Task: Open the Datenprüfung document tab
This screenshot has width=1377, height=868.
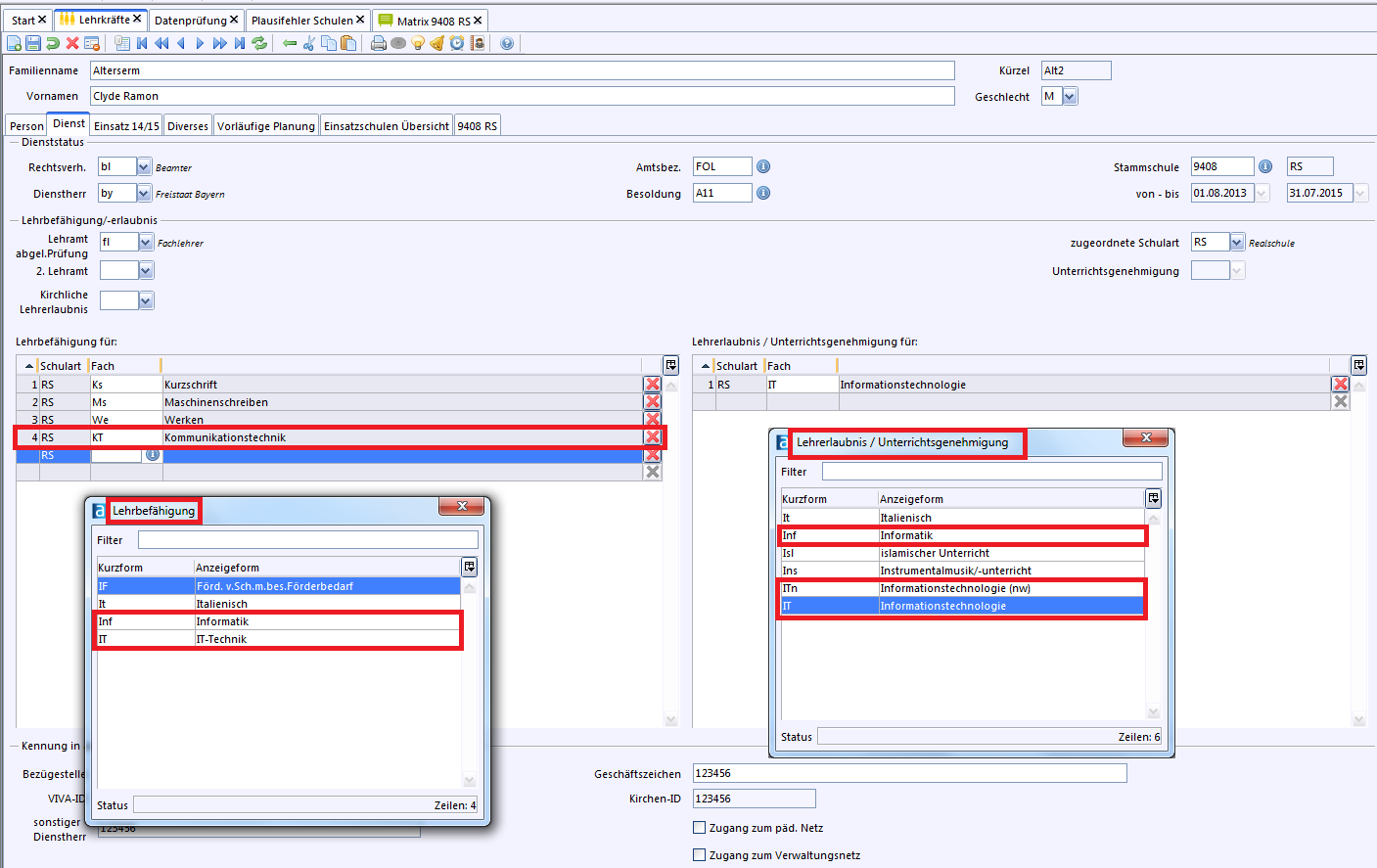Action: pos(196,21)
